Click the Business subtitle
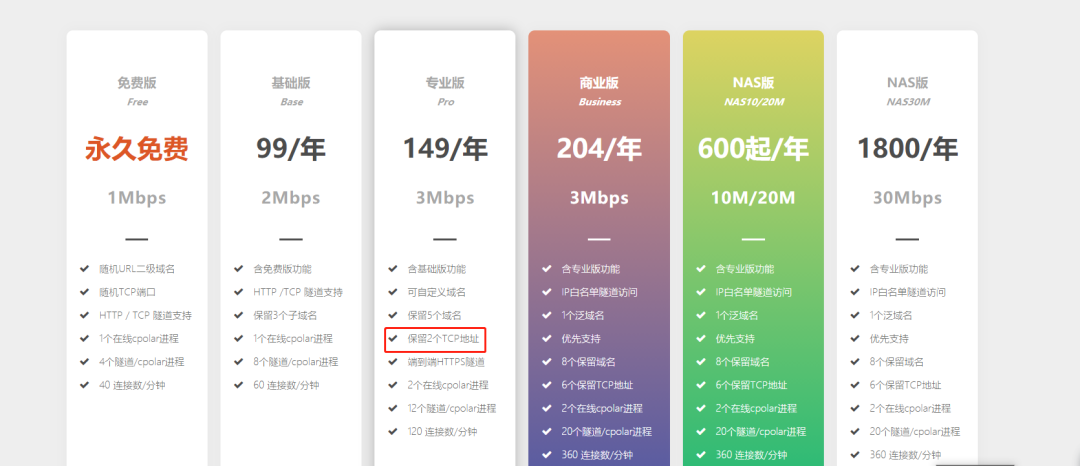1080x466 pixels. [599, 102]
